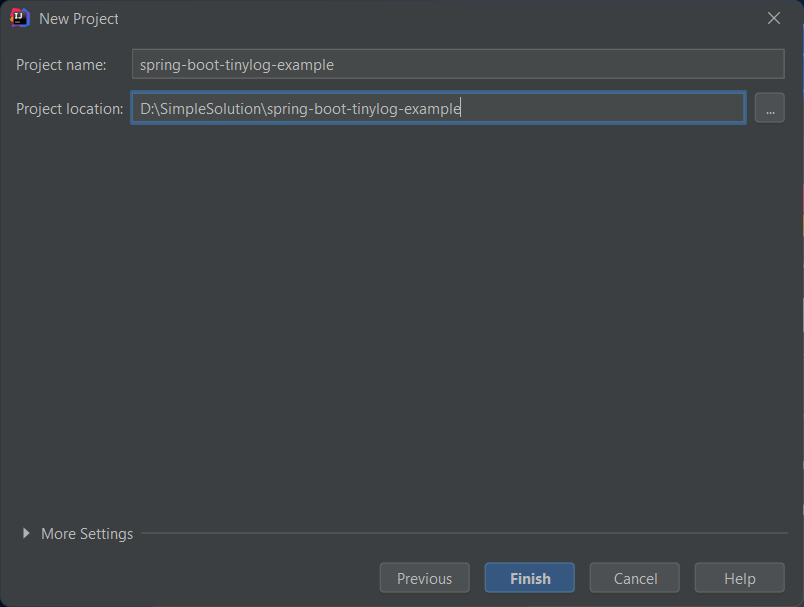Open the browse folder dialog via "..." button

tap(769, 108)
